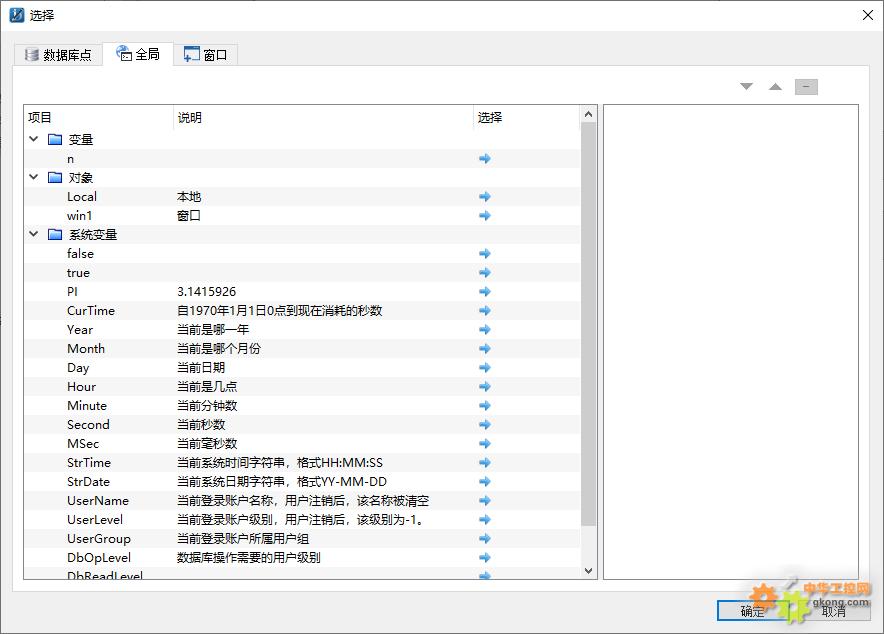The image size is (884, 634).
Task: Click the select arrow for StrDate
Action: (x=485, y=482)
